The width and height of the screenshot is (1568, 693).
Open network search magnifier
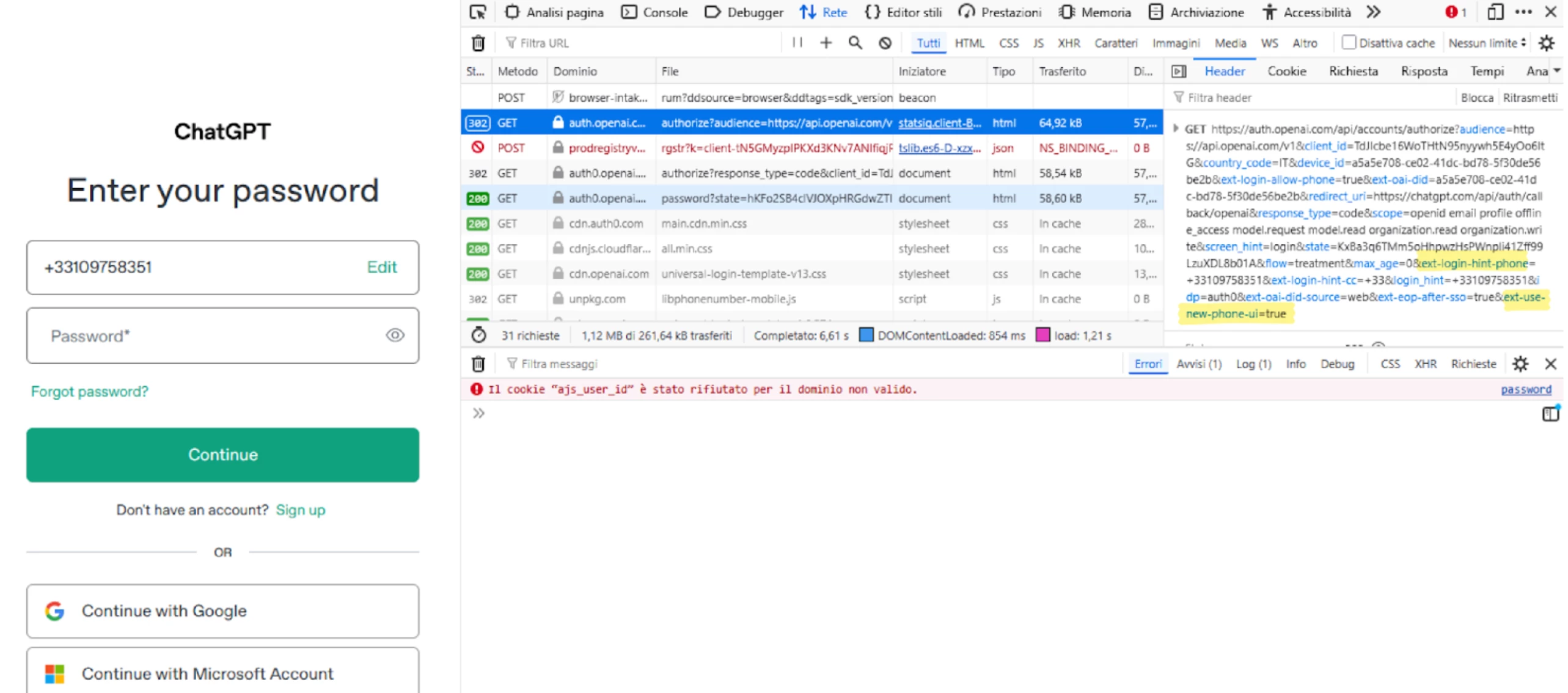click(855, 43)
